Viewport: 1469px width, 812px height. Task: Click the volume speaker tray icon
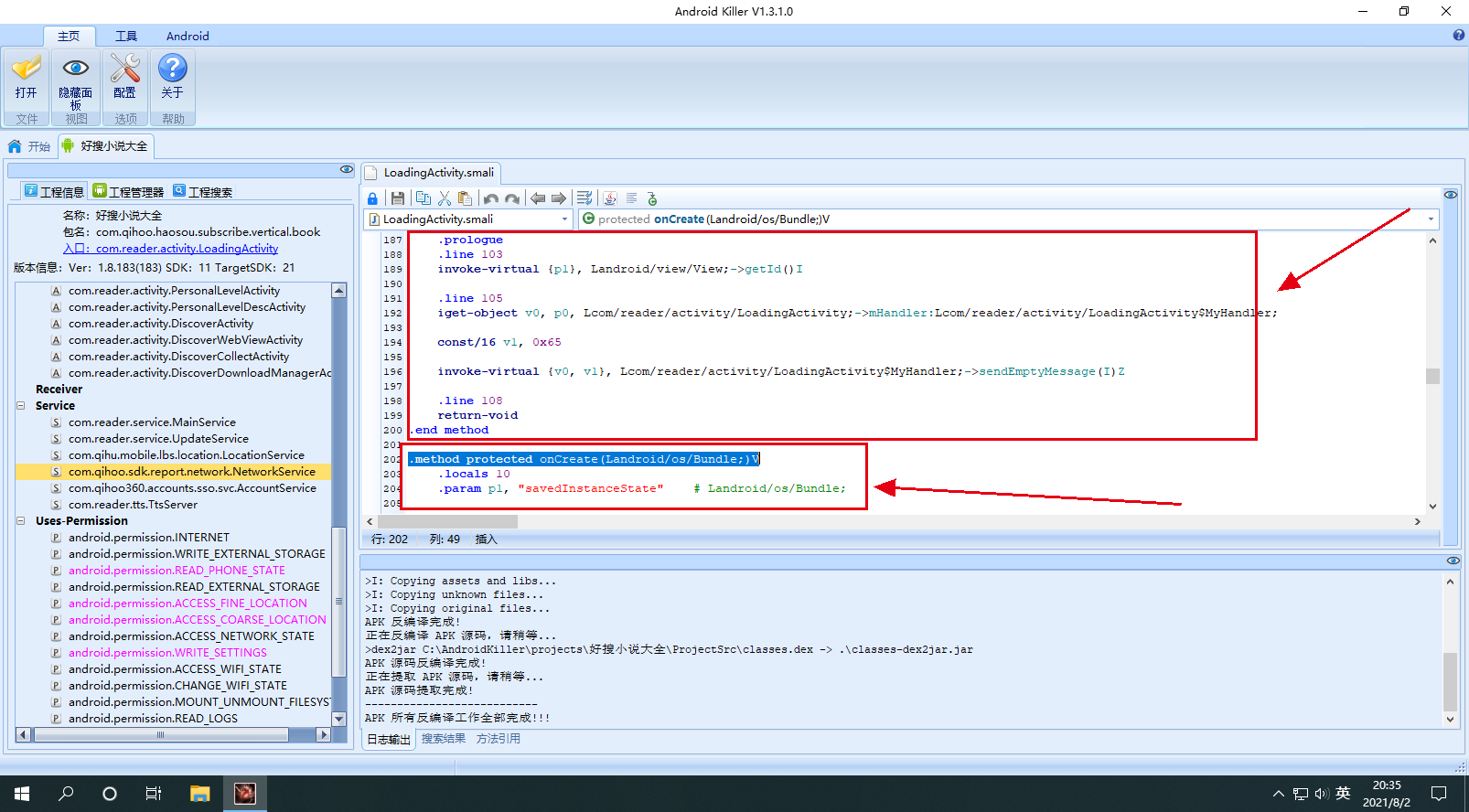point(1322,794)
